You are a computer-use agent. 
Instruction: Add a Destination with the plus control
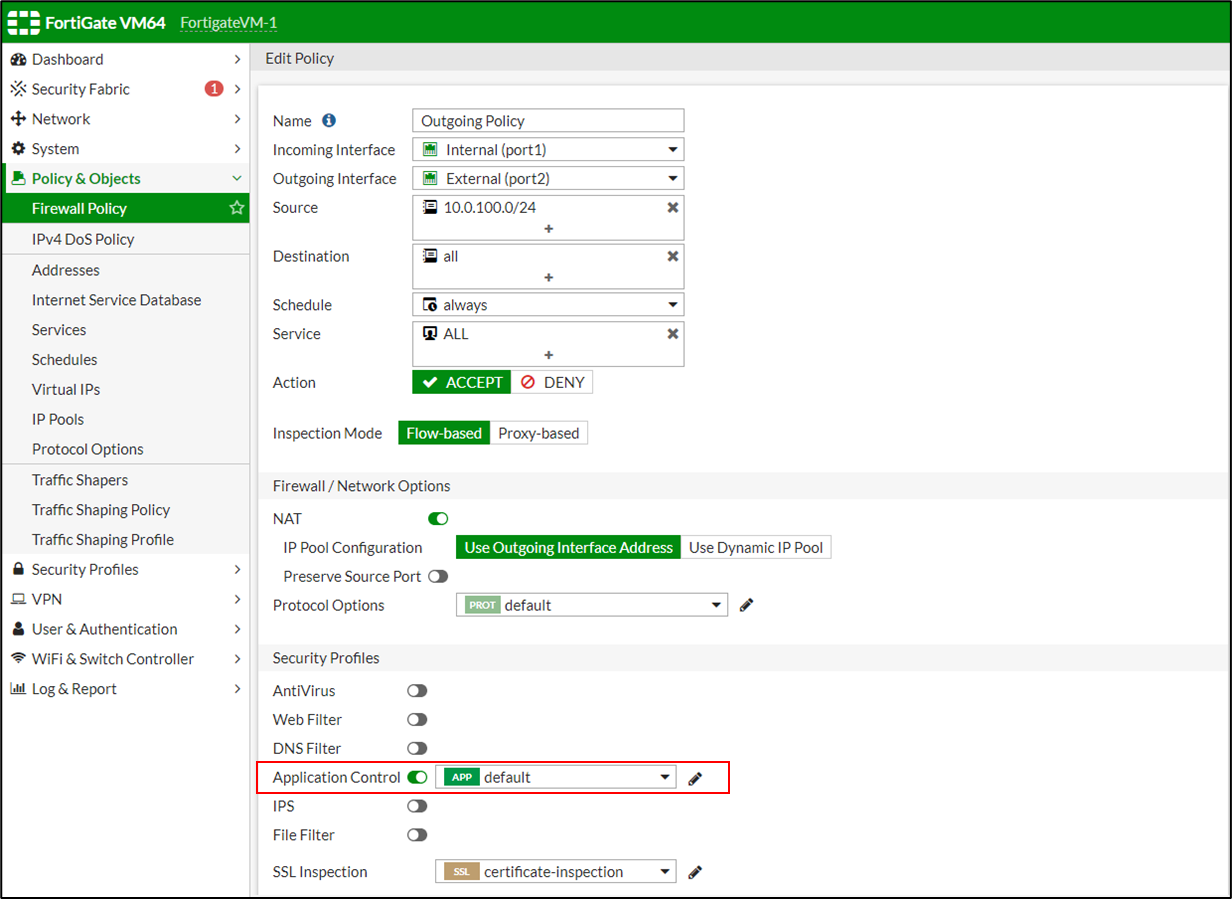548,277
